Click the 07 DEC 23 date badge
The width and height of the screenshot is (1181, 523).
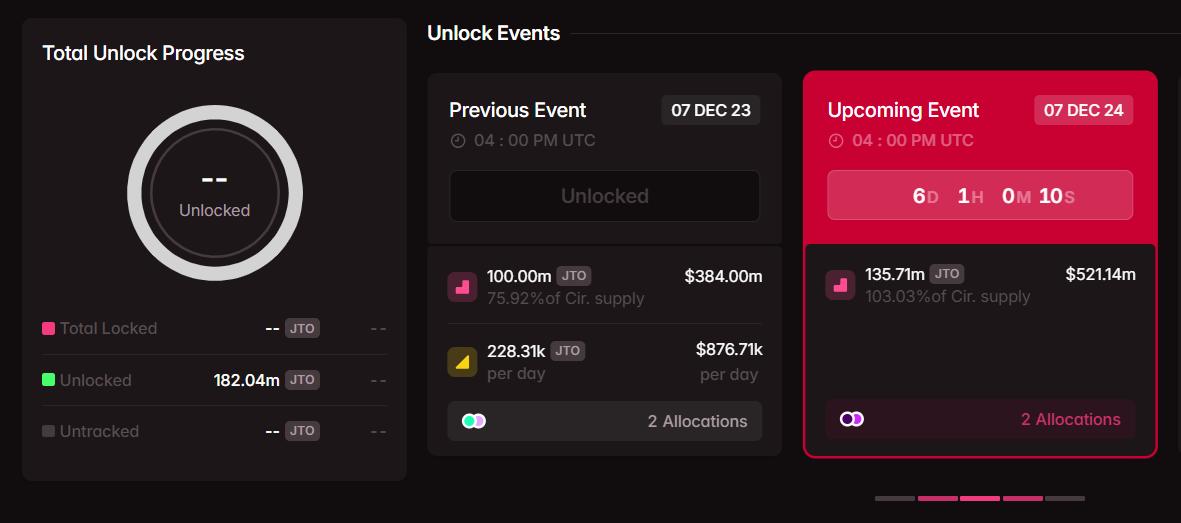pos(711,110)
